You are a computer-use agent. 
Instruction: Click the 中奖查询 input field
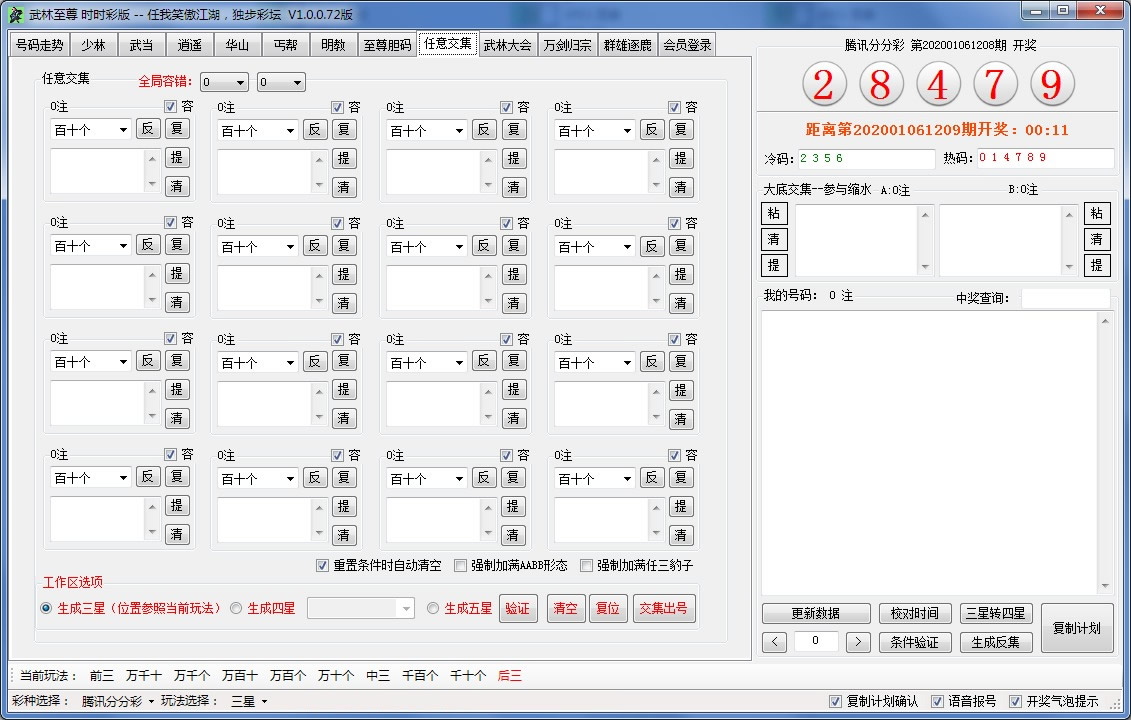coord(1065,298)
